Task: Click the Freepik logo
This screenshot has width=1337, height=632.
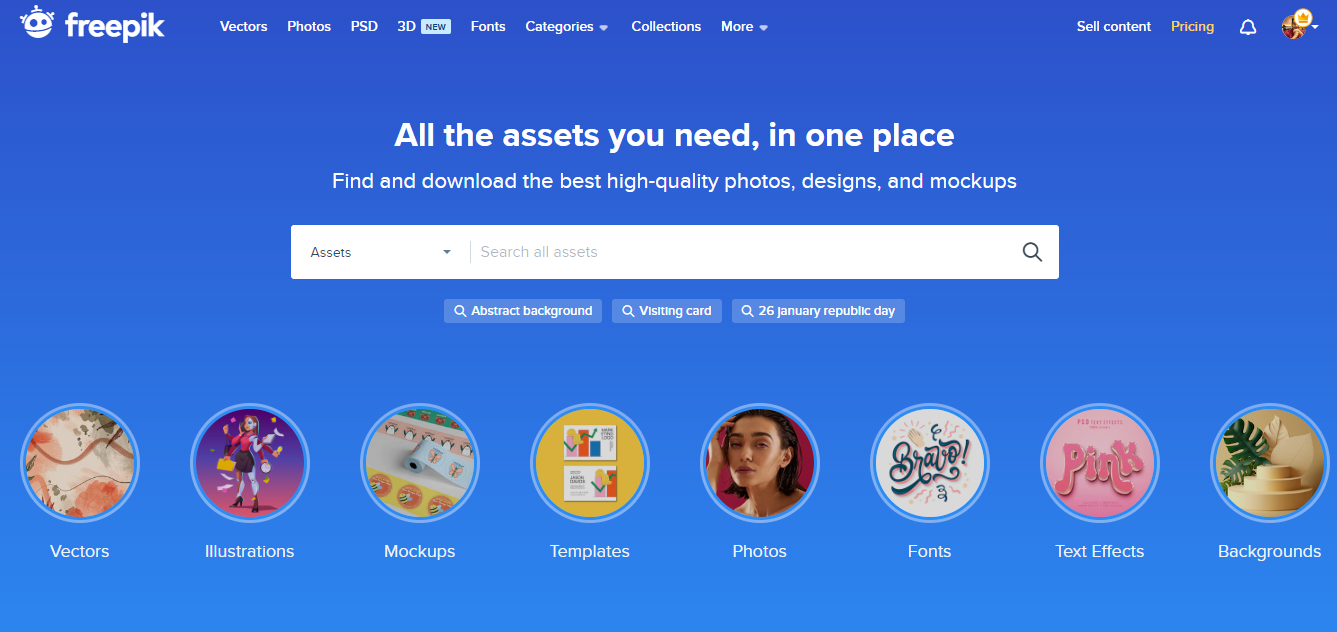Action: [92, 24]
